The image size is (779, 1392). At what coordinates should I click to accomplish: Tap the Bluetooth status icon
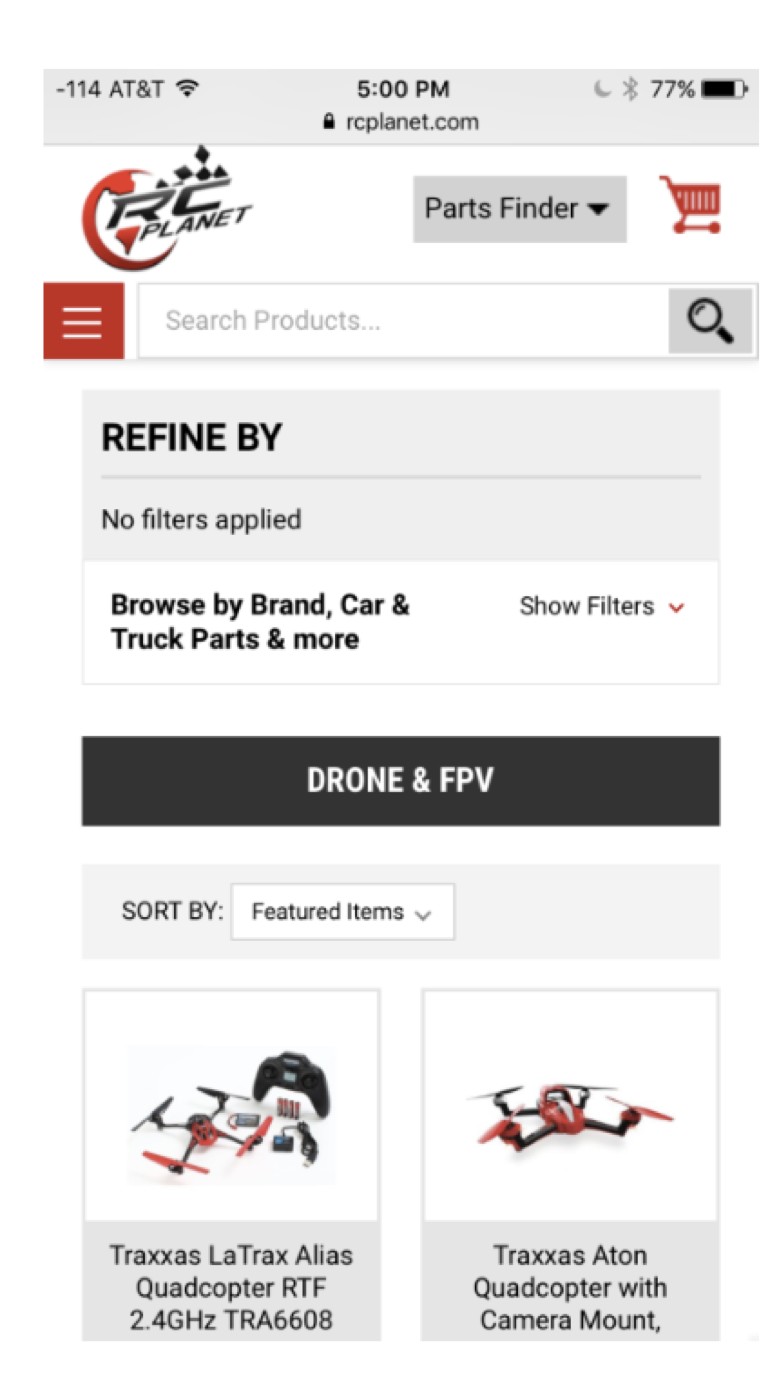point(630,89)
